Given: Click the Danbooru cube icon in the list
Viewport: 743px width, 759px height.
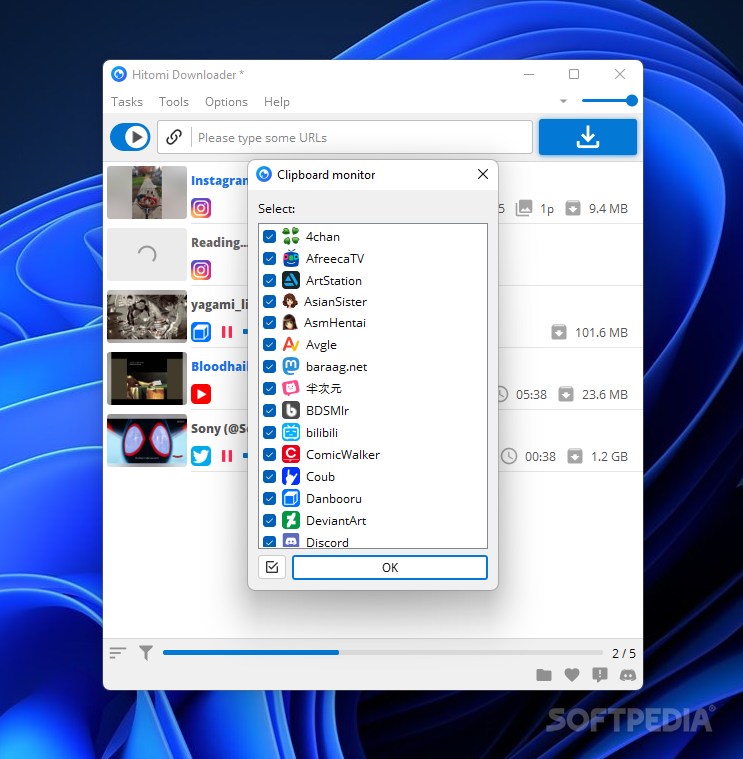Looking at the screenshot, I should point(290,498).
